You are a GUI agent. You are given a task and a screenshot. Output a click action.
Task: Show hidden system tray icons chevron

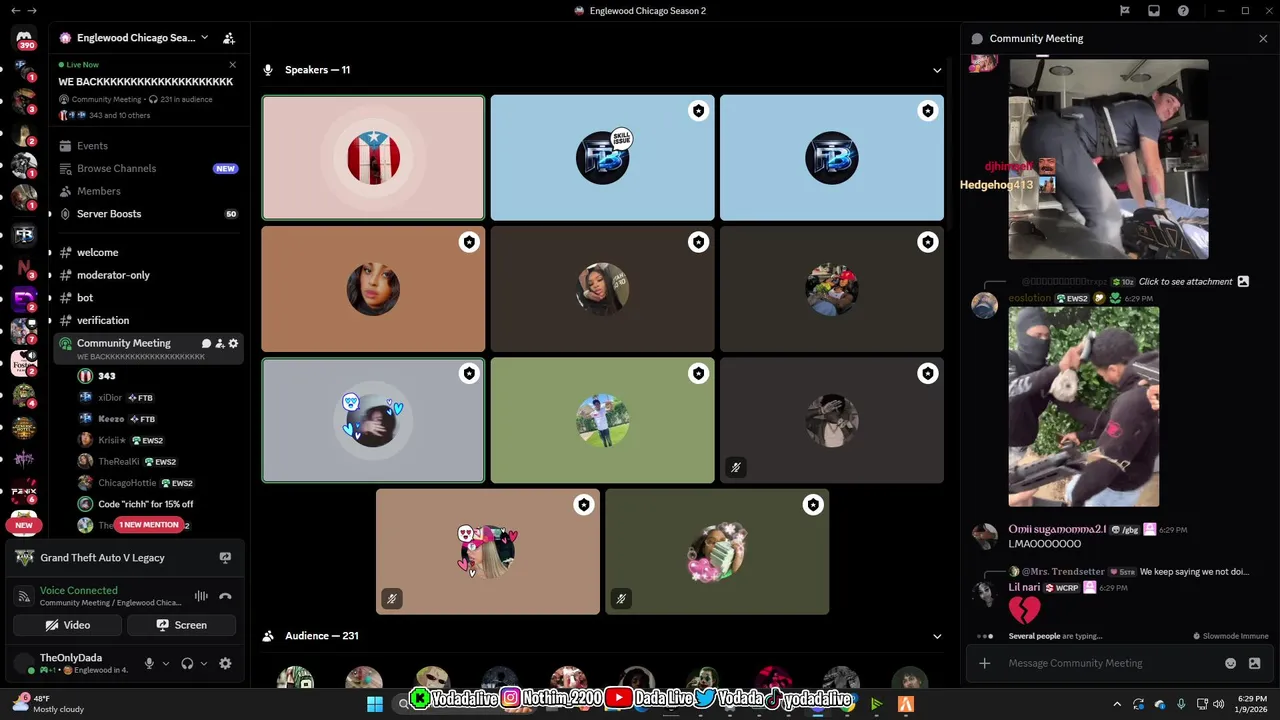click(x=1117, y=704)
